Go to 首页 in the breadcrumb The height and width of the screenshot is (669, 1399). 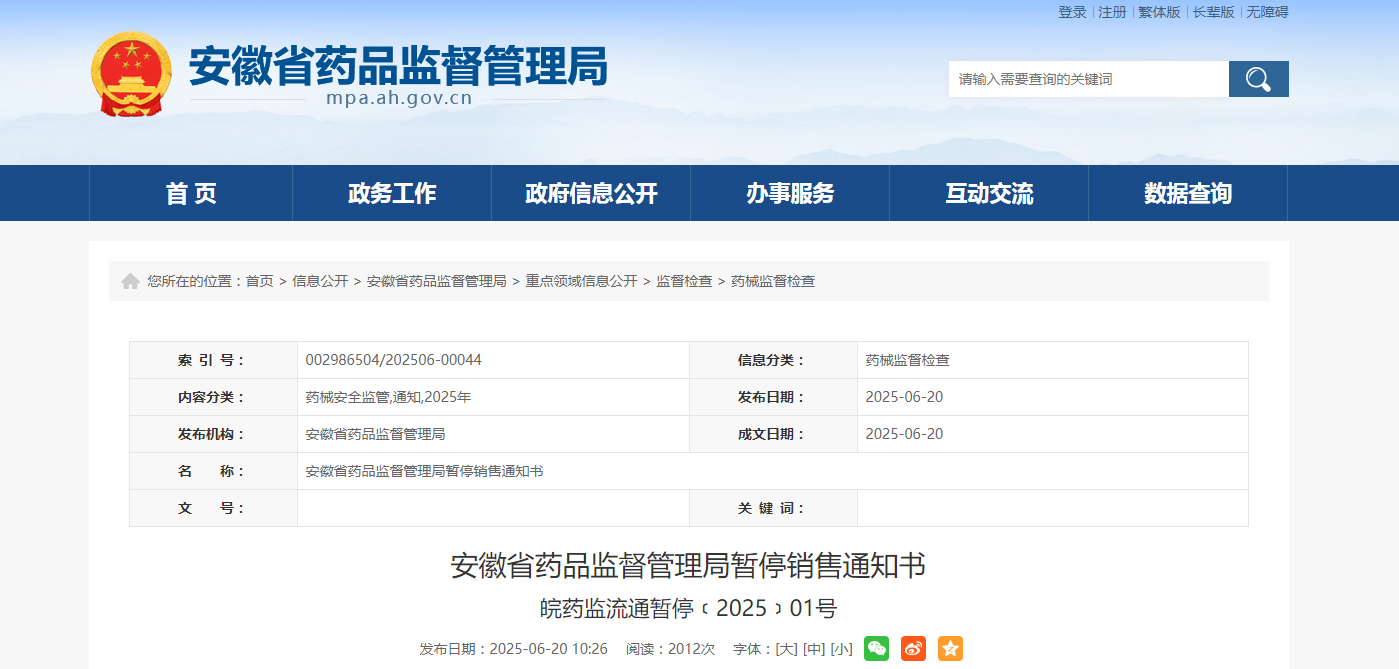[260, 281]
